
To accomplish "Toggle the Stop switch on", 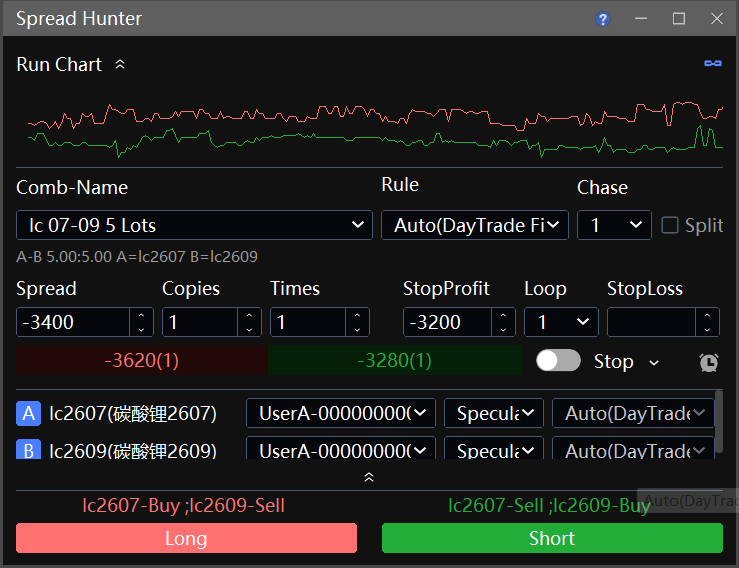I will point(558,361).
